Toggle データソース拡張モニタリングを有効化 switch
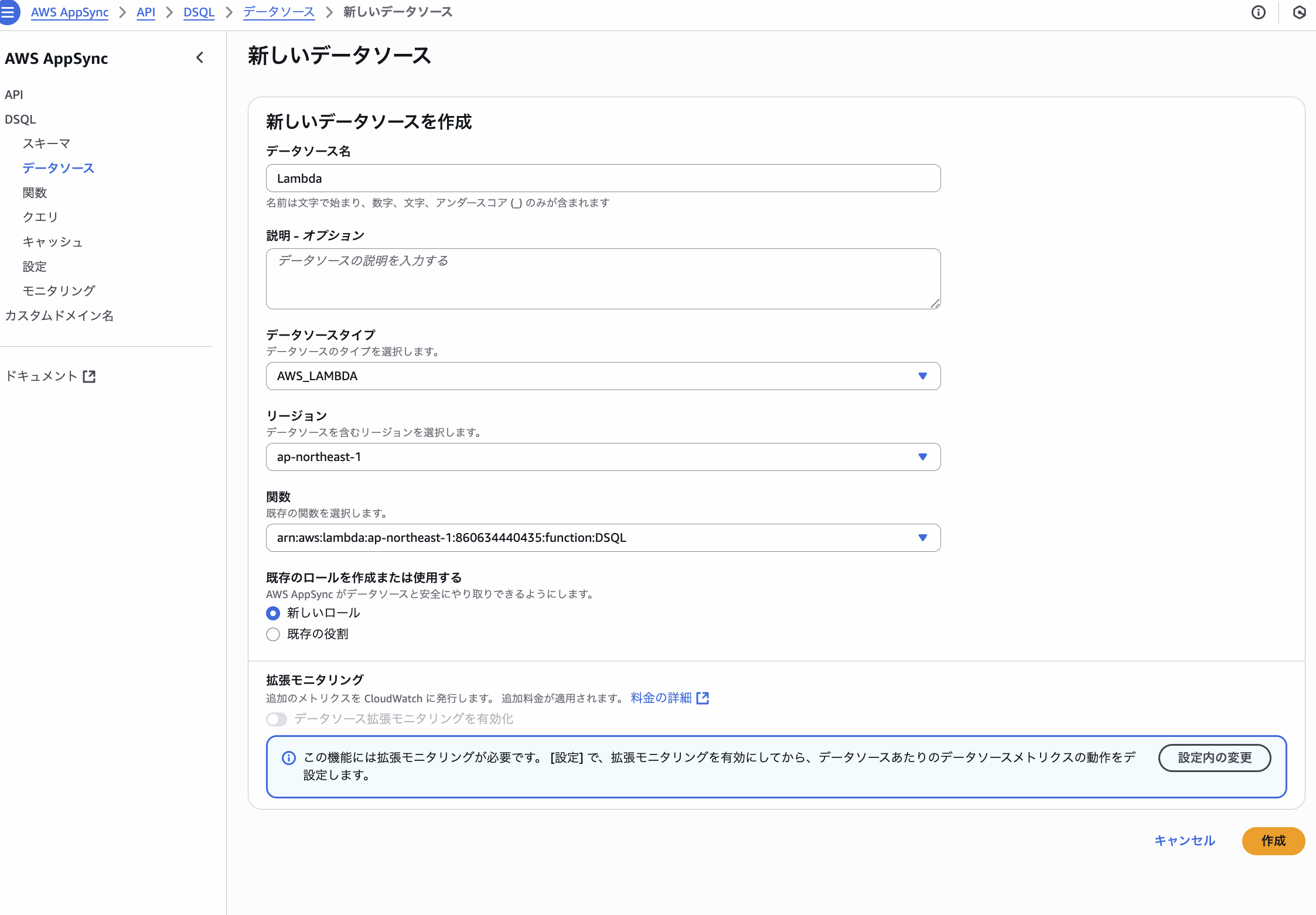 pos(277,719)
